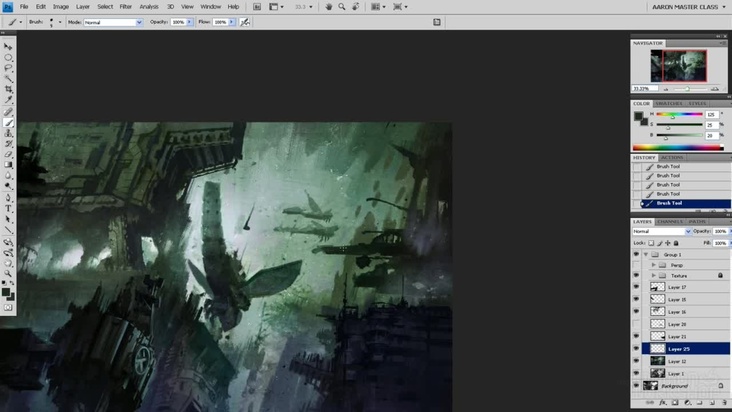The width and height of the screenshot is (732, 412).
Task: Add a layer mask
Action: (675, 402)
